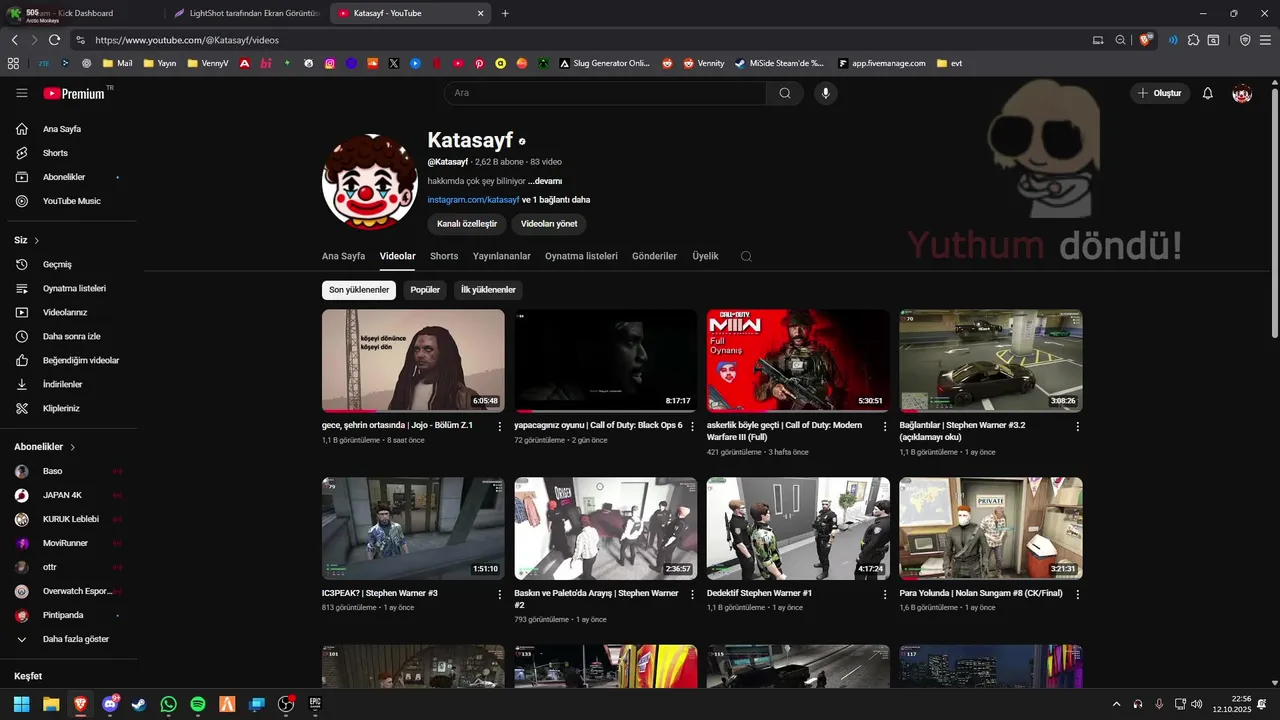The width and height of the screenshot is (1280, 720).
Task: Select the İlk yüklenenler filter chip
Action: [x=488, y=290]
